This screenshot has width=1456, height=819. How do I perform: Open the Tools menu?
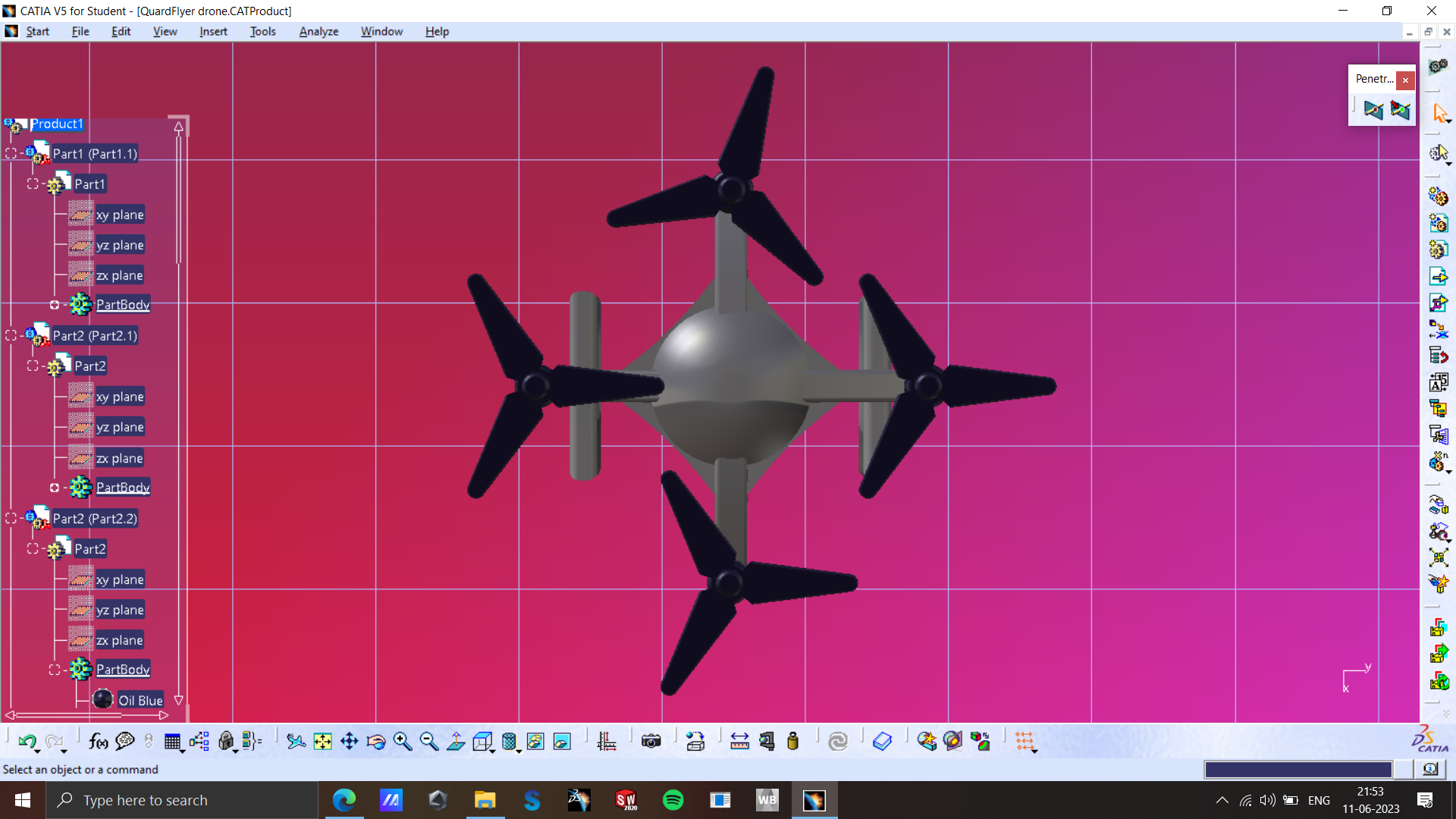[x=262, y=31]
